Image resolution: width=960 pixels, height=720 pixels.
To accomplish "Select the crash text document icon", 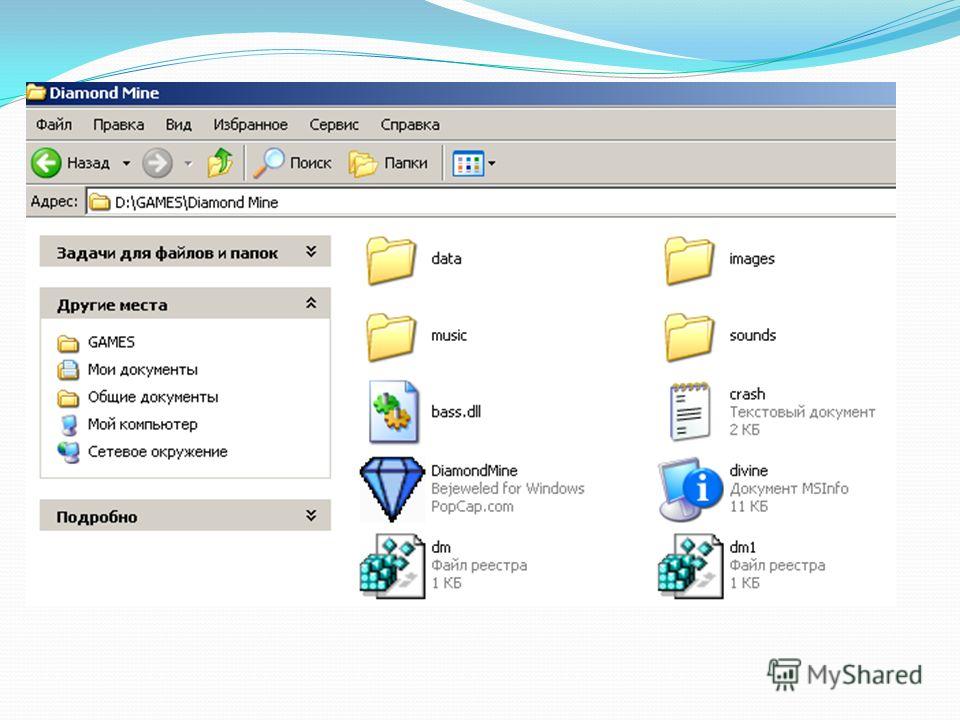I will tap(690, 411).
